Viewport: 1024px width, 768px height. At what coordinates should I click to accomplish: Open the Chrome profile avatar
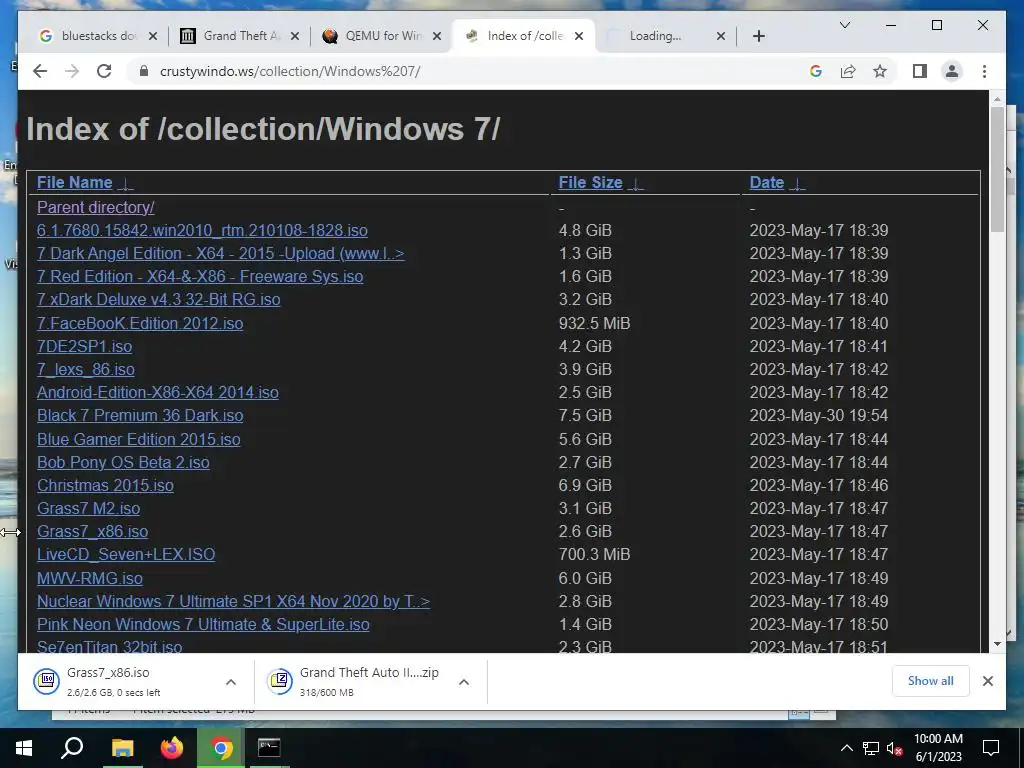(x=952, y=71)
